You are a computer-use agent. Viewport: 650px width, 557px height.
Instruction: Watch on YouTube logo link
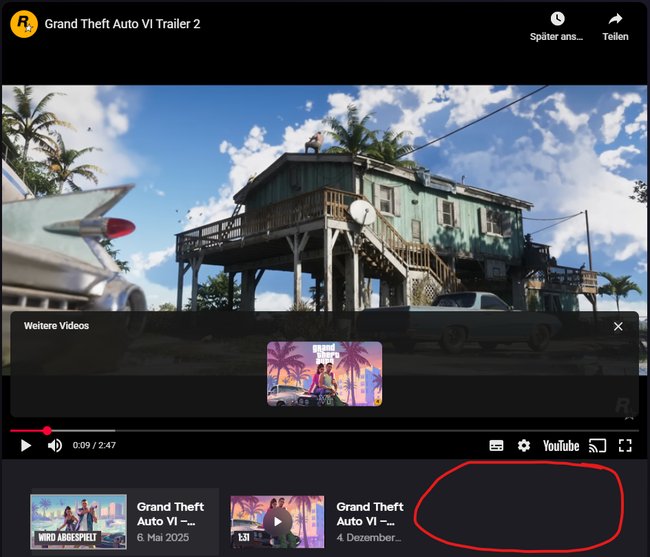[561, 446]
